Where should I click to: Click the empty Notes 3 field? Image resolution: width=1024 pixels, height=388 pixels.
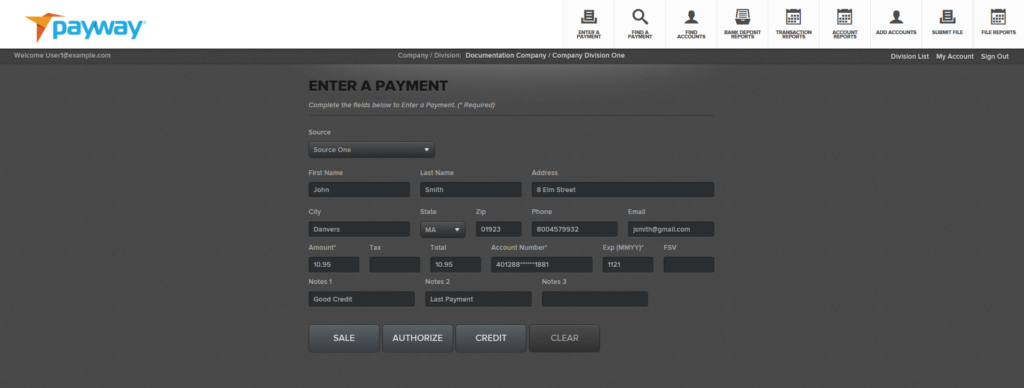point(595,299)
